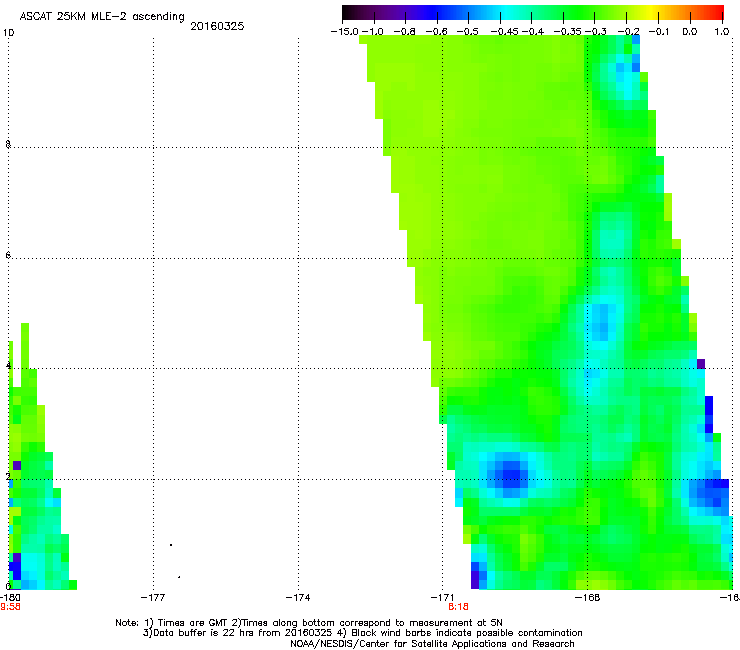740x650 pixels.
Task: Click the NOAA/NESDIS credit line
Action: click(432, 644)
